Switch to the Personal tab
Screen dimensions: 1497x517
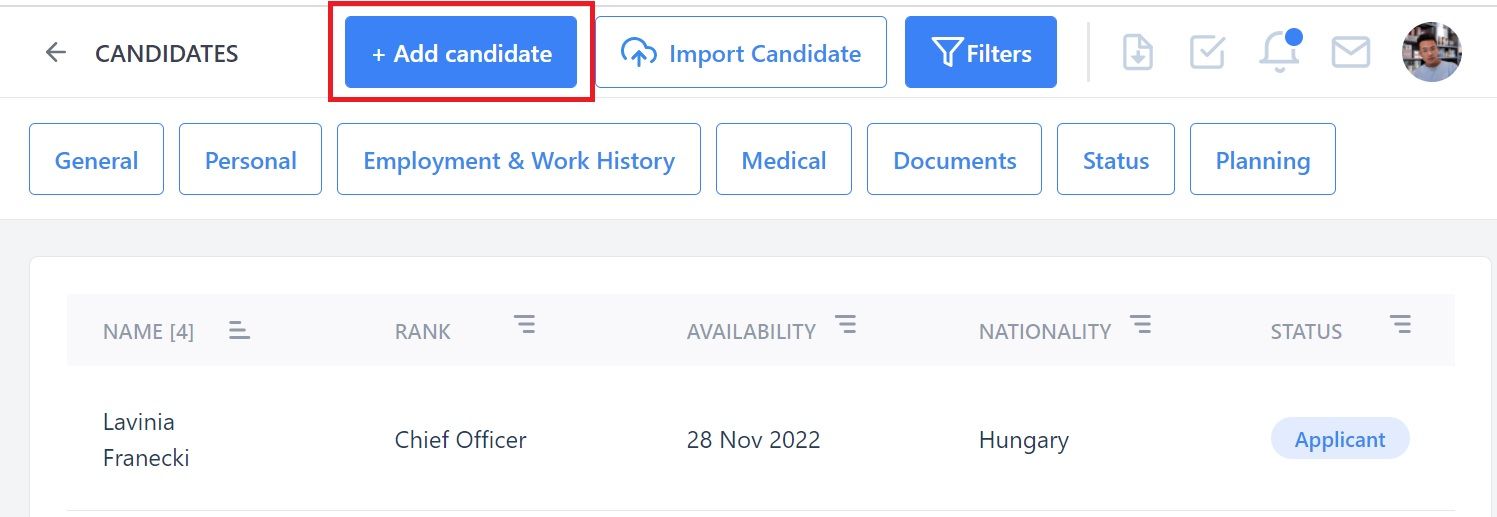pyautogui.click(x=250, y=159)
